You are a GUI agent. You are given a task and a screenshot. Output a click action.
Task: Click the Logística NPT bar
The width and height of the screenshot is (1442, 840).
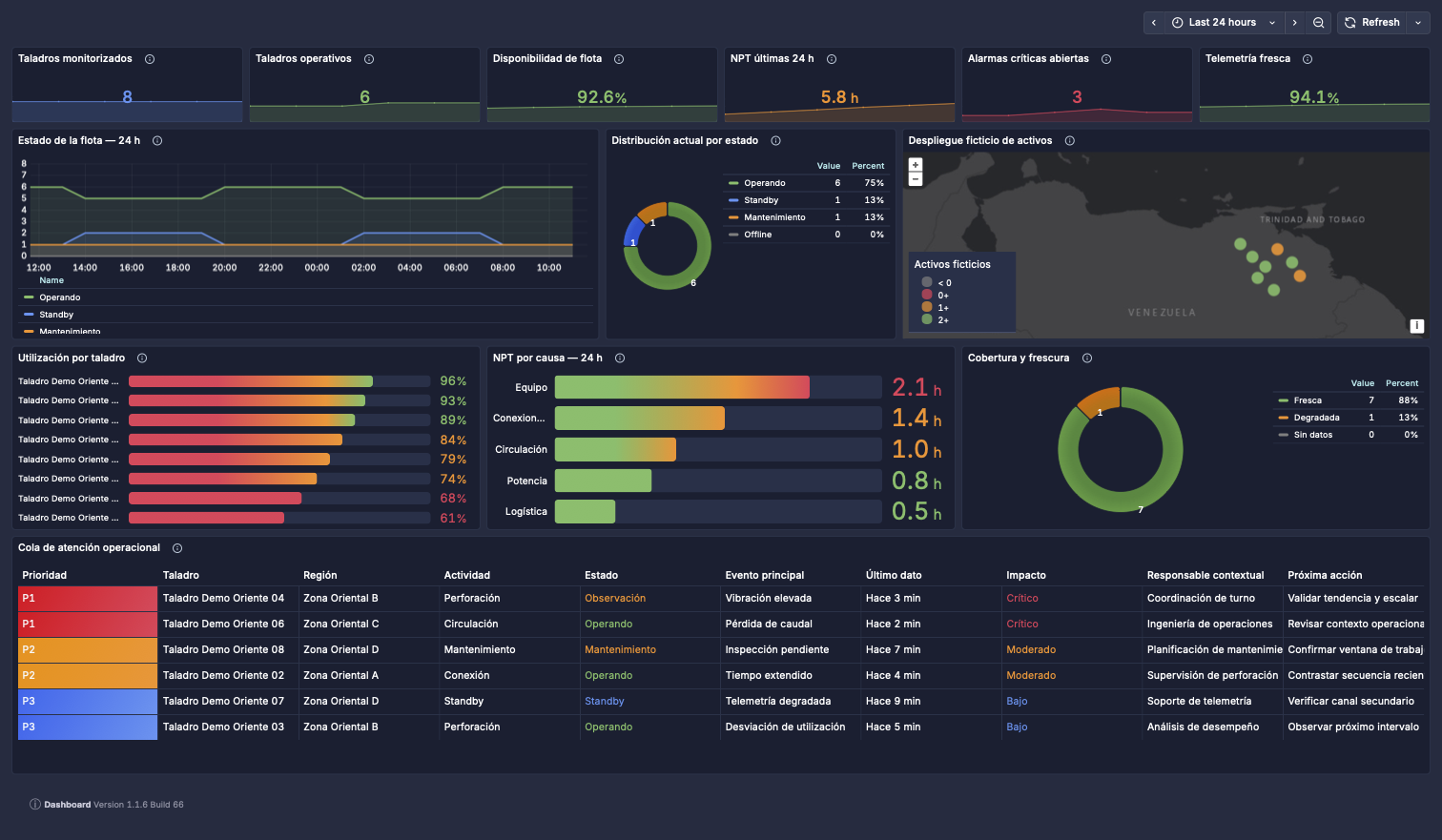[585, 512]
